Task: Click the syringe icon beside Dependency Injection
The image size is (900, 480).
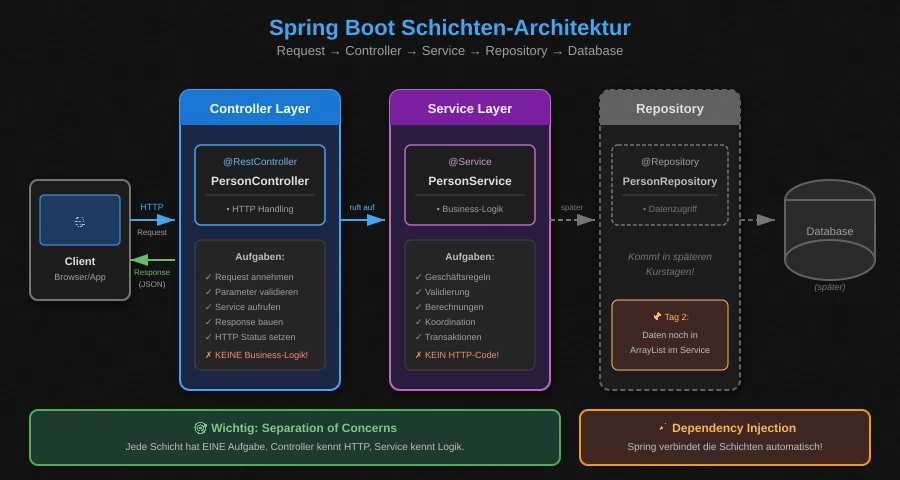Action: point(662,428)
